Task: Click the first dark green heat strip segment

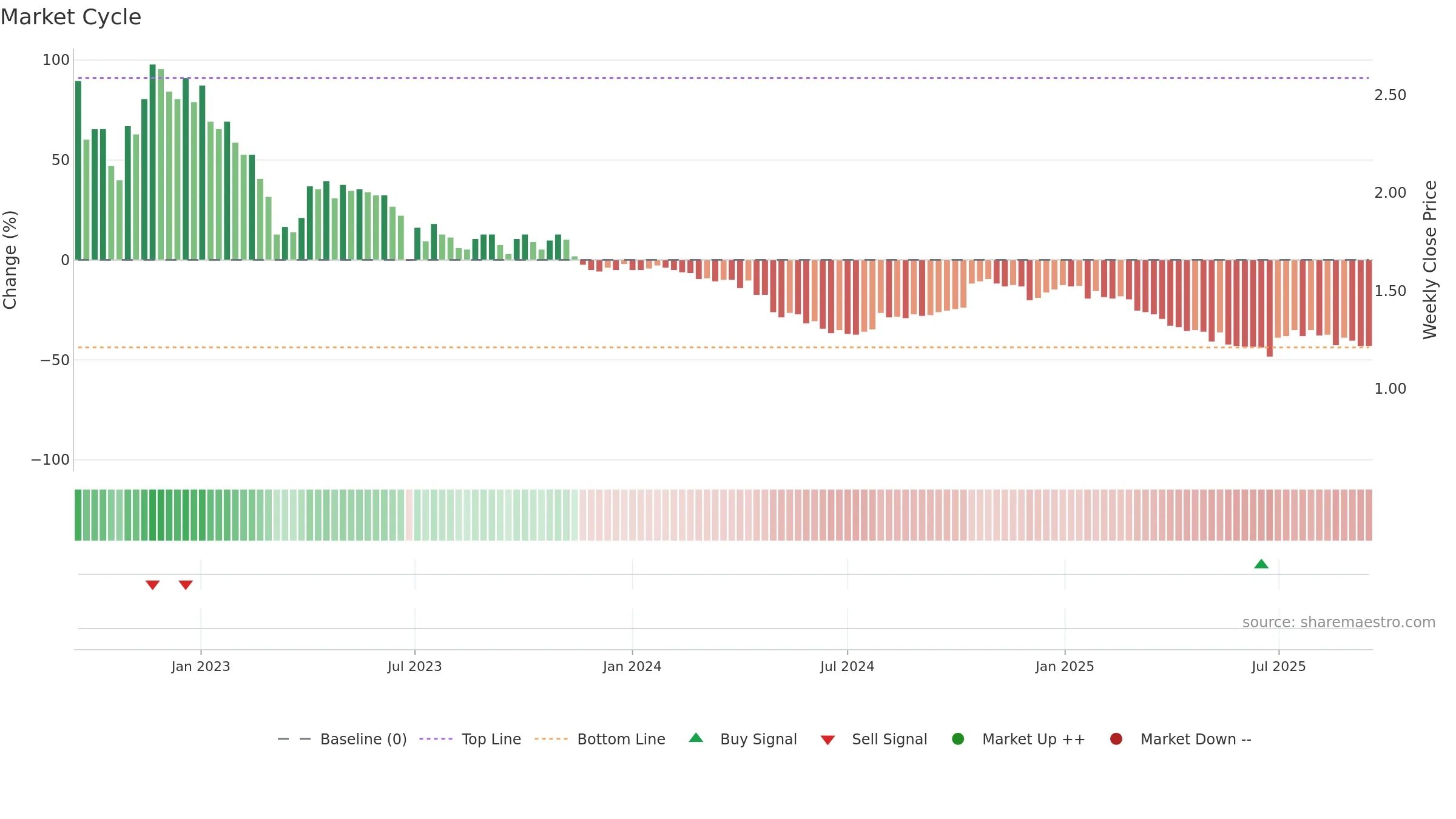Action: pos(78,515)
